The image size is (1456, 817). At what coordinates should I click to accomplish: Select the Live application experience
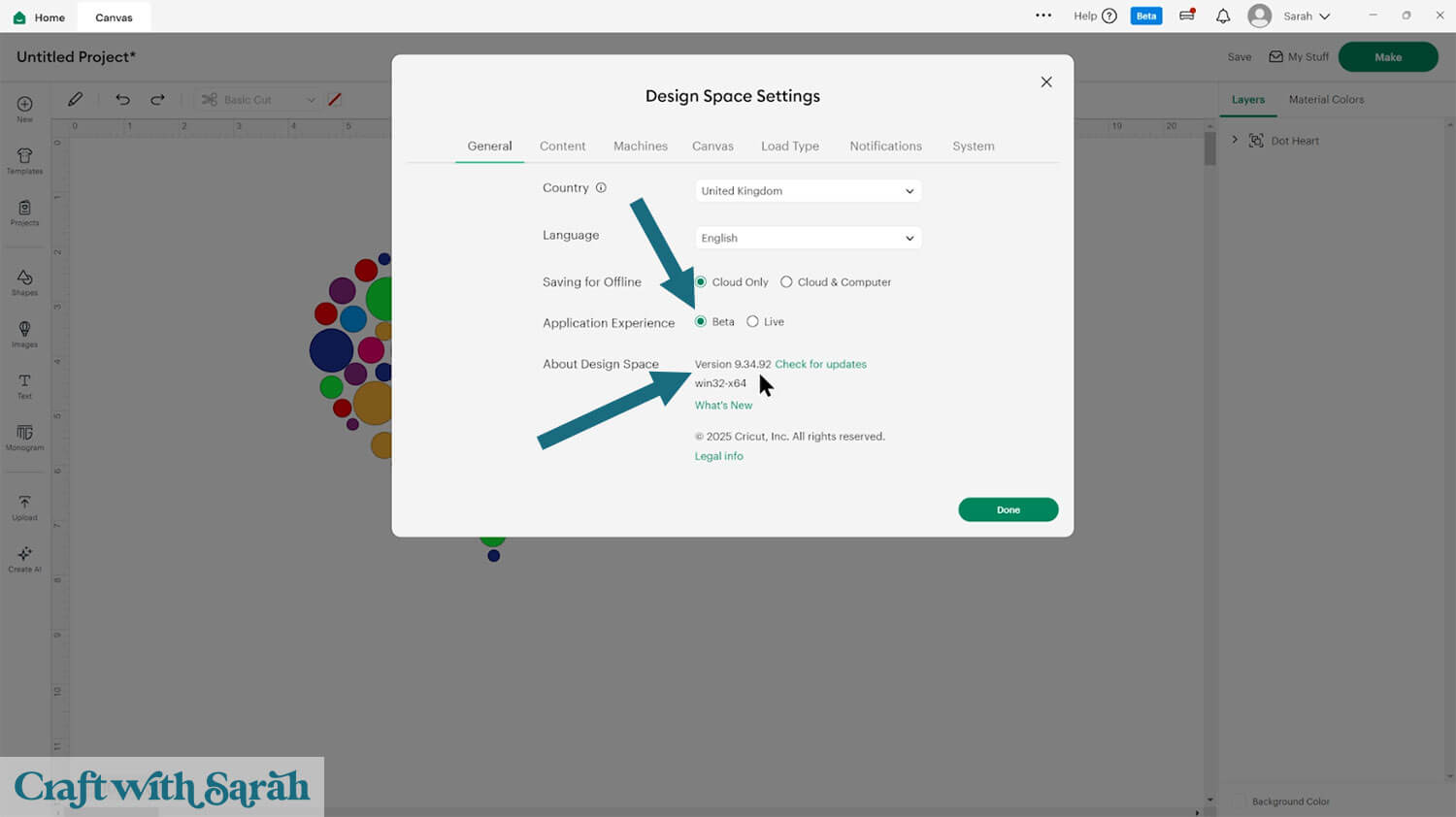[x=752, y=321]
